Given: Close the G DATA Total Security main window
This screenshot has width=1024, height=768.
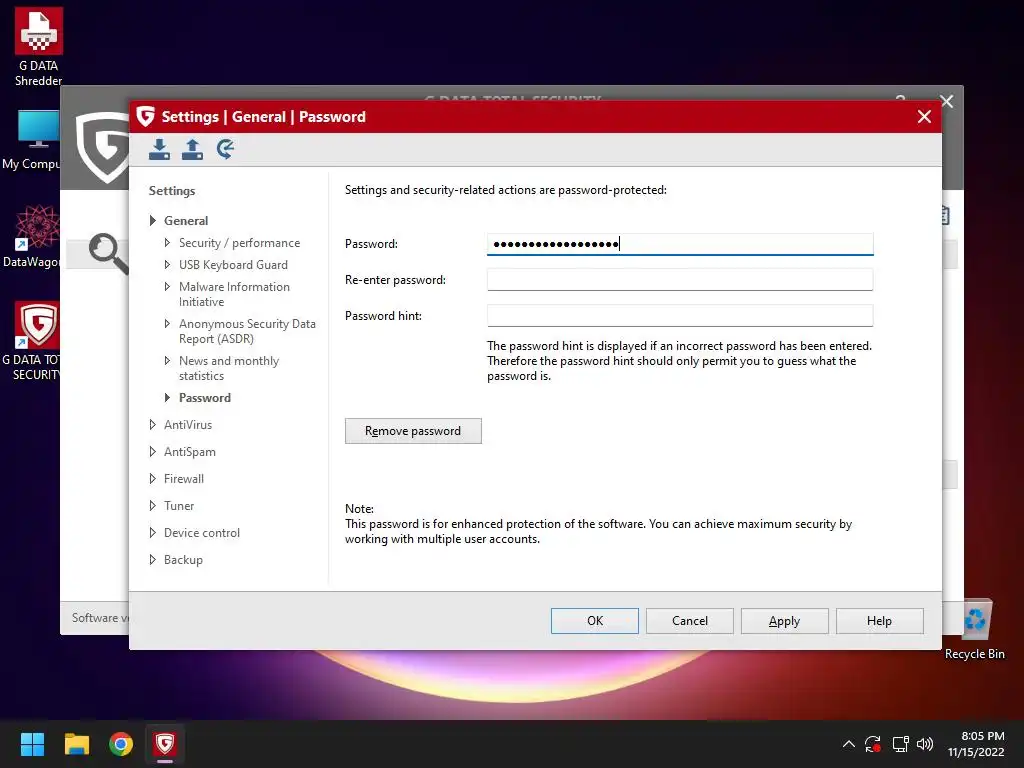Looking at the screenshot, I should click(946, 101).
